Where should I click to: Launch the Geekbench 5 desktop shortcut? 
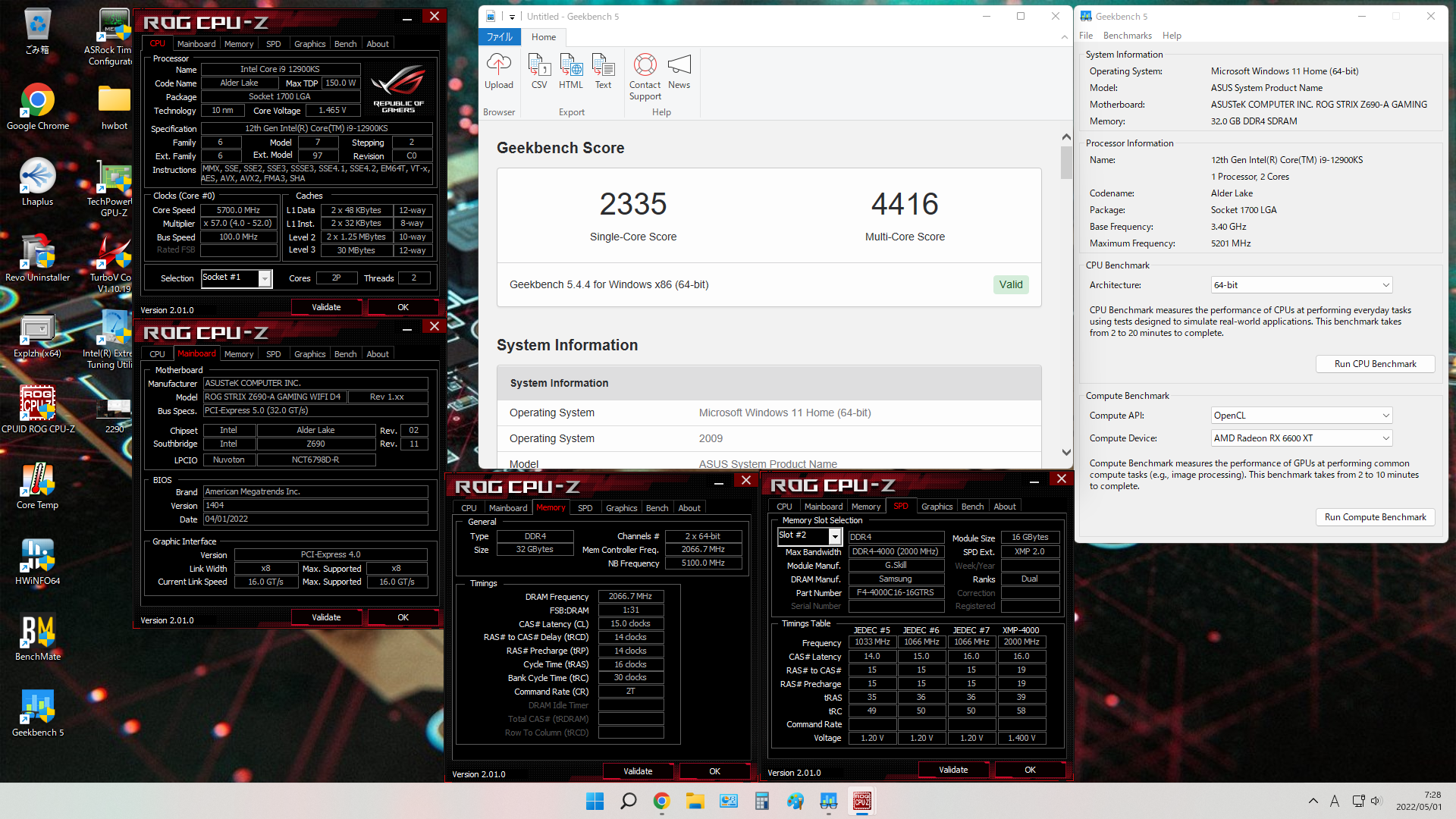38,714
